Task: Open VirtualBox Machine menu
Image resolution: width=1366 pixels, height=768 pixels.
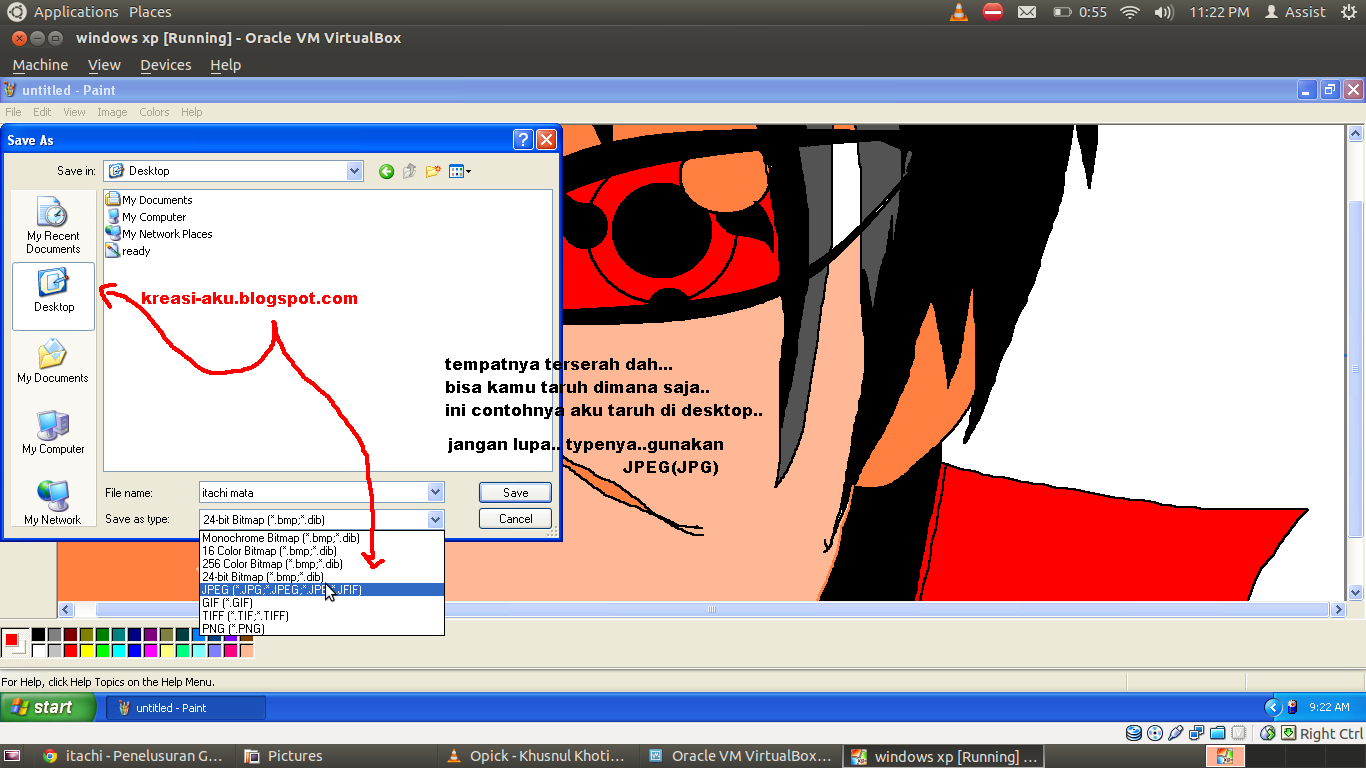Action: 40,65
